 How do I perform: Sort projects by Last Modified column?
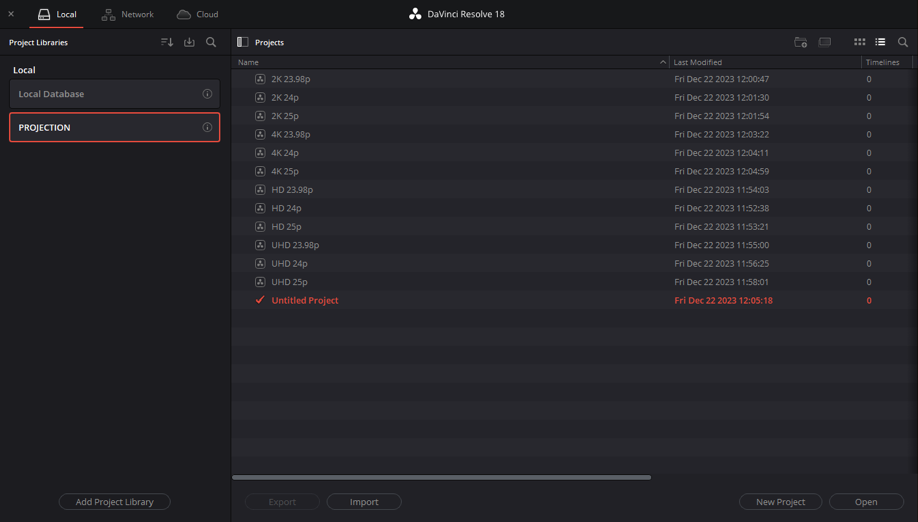(697, 62)
